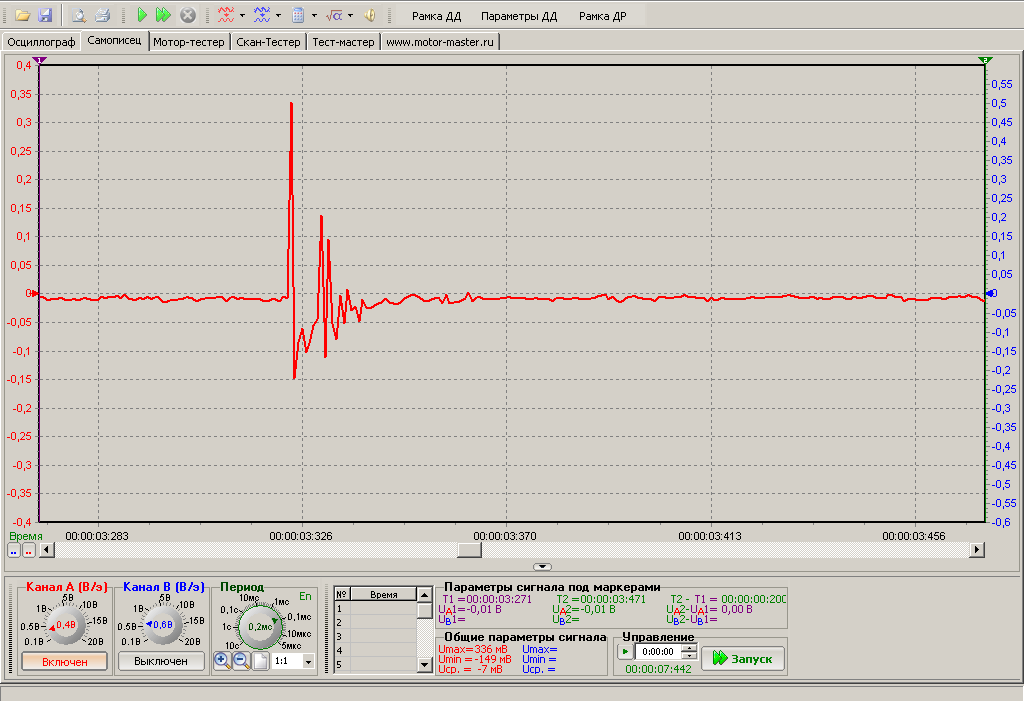1024x702 pixels.
Task: Click the zoom out magnifier under Период
Action: click(x=241, y=661)
